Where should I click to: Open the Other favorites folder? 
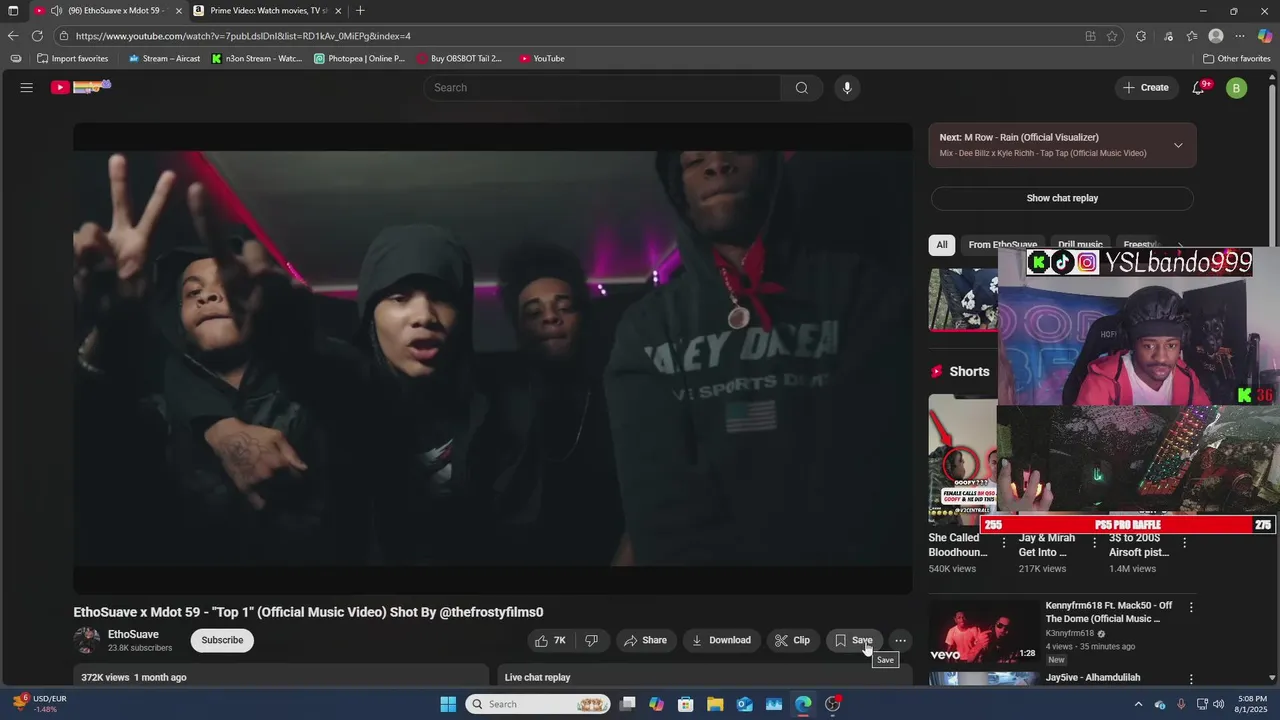click(1237, 59)
